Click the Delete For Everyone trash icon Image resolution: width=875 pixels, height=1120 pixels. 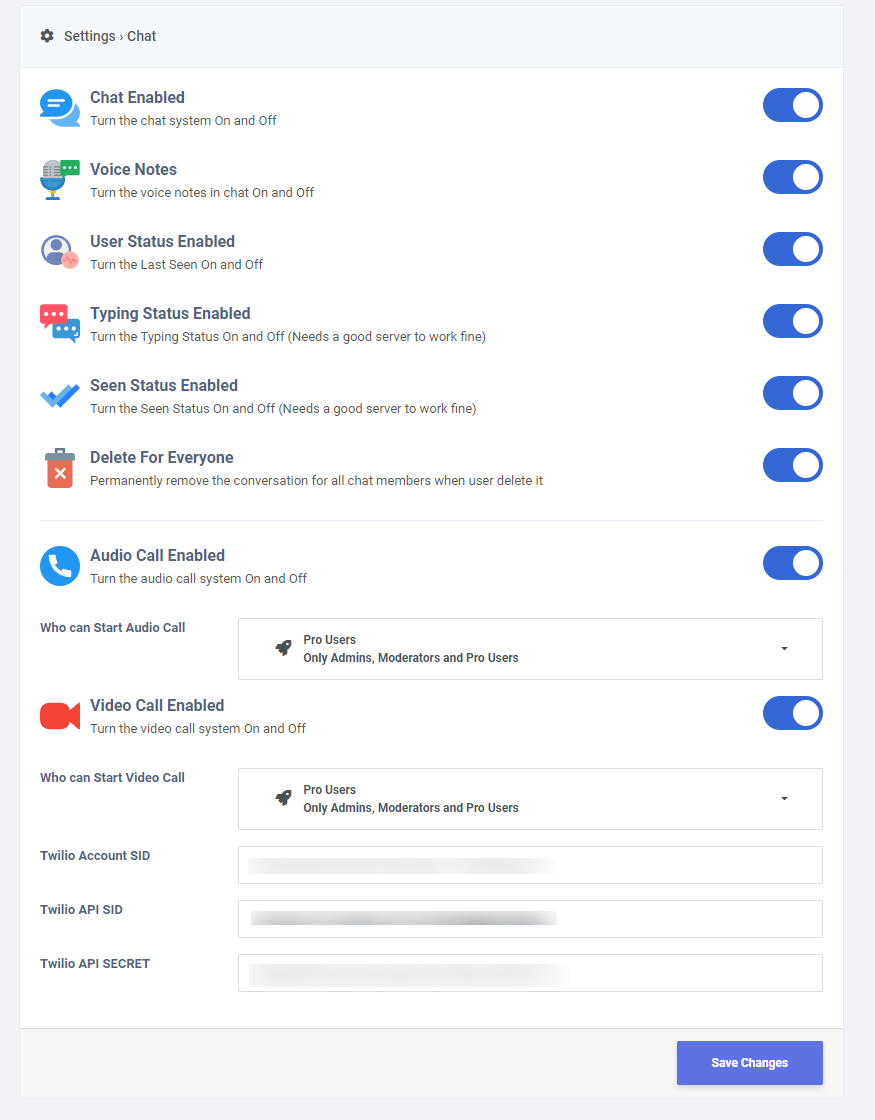(x=60, y=469)
